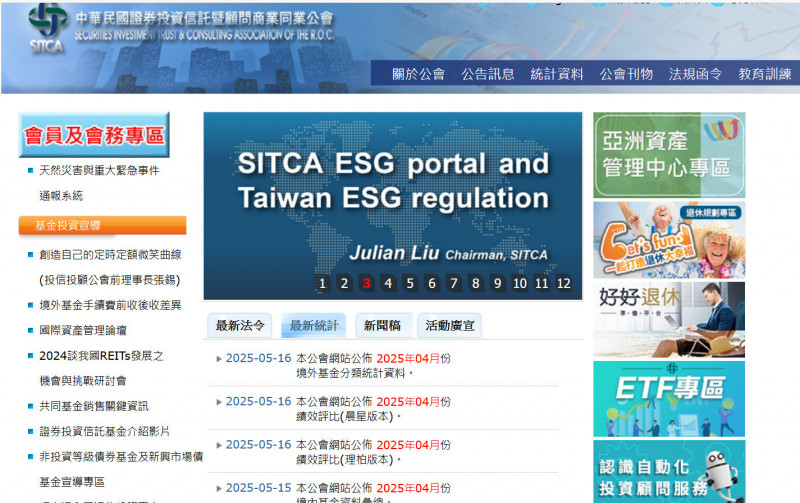Open the 法規函令 menu
The height and width of the screenshot is (503, 800).
(x=695, y=74)
